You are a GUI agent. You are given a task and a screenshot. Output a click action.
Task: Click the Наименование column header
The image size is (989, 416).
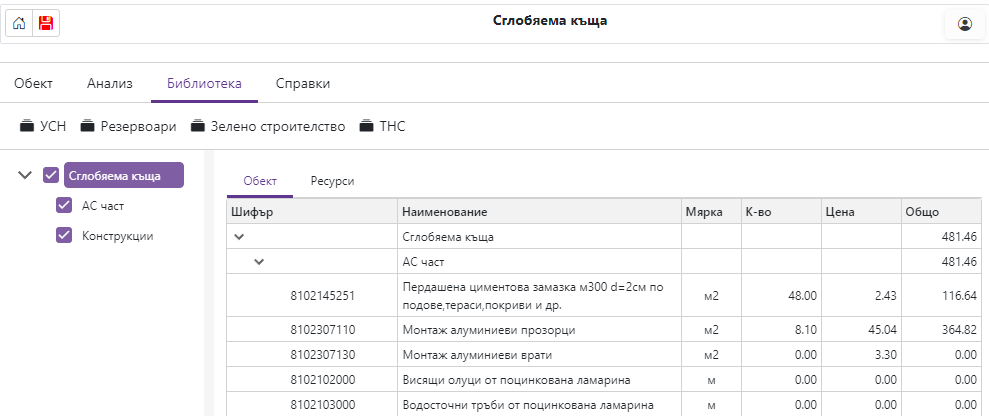[444, 212]
